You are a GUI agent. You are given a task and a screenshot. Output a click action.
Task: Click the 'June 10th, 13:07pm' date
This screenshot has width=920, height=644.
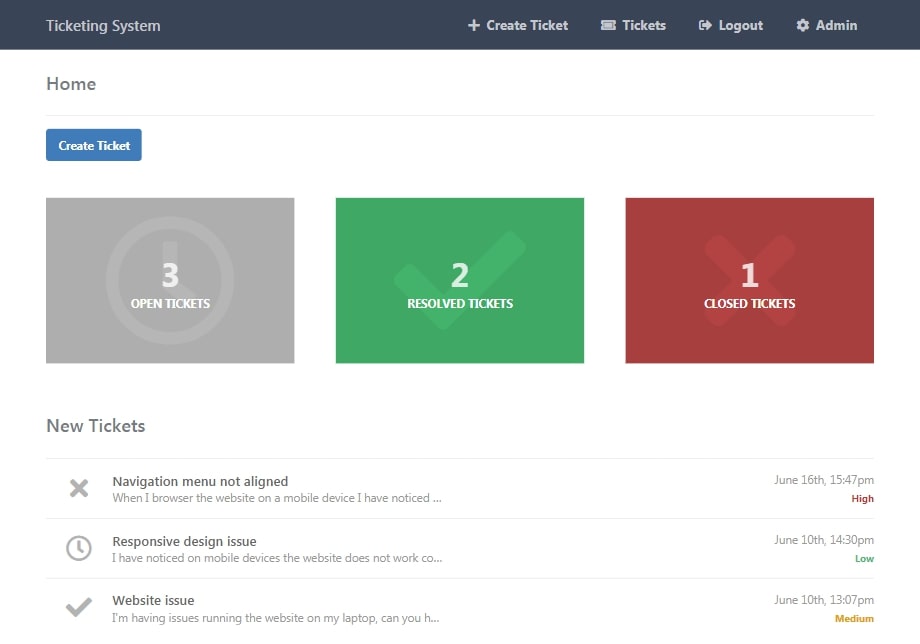[824, 599]
